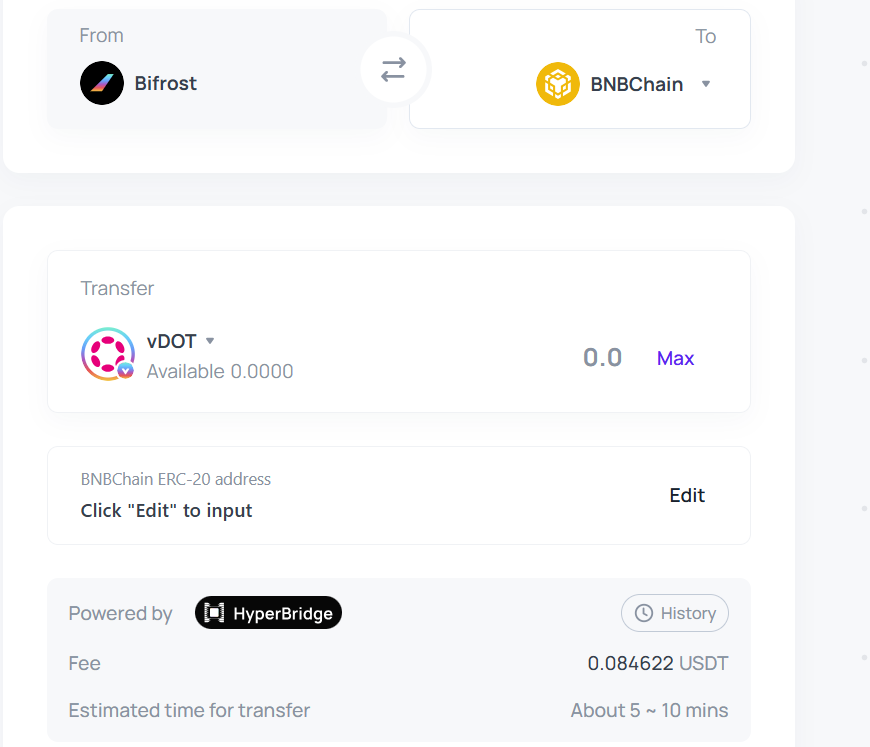Screen dimensions: 870x747
Task: Click the vDOT token icon
Action: (x=107, y=353)
